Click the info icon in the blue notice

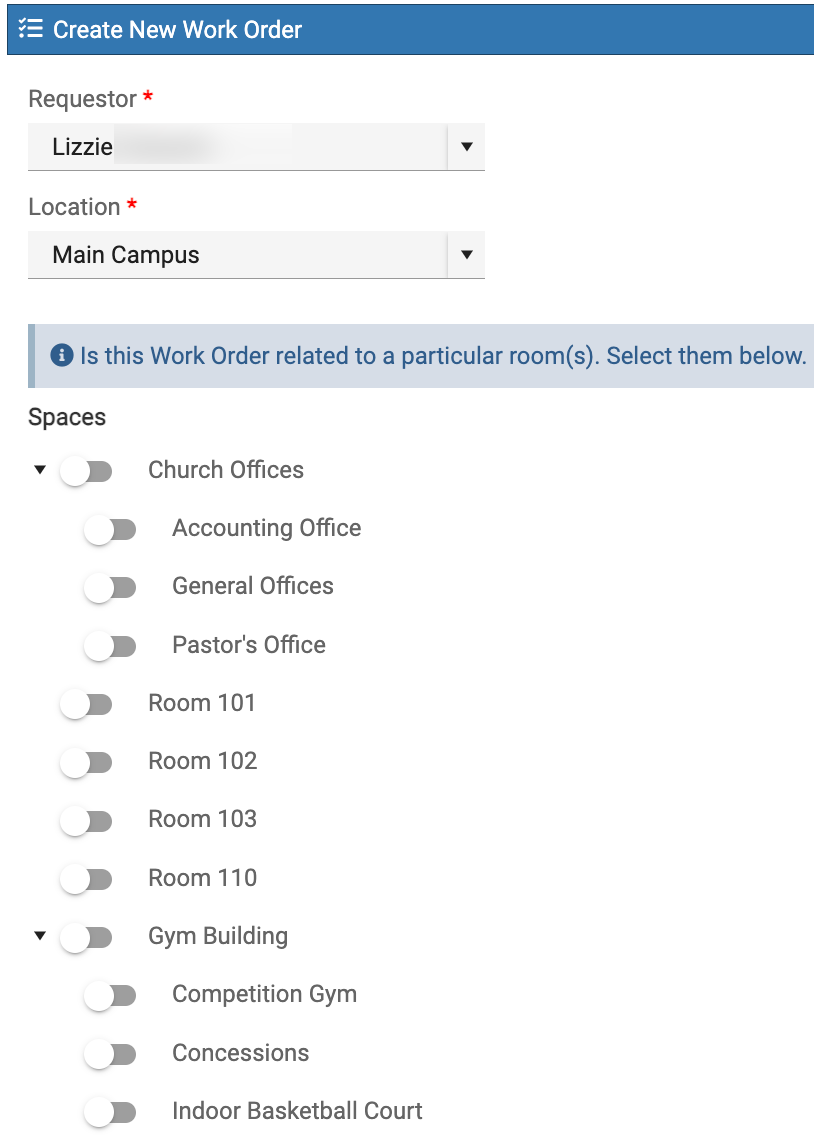coord(62,355)
